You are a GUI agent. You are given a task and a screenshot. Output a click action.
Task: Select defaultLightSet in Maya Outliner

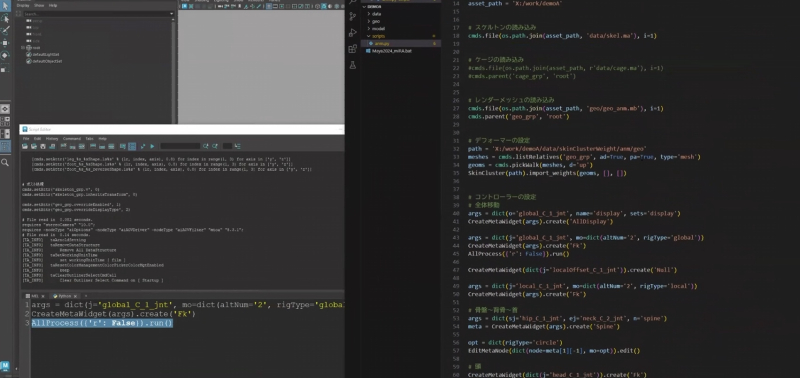tap(45, 54)
